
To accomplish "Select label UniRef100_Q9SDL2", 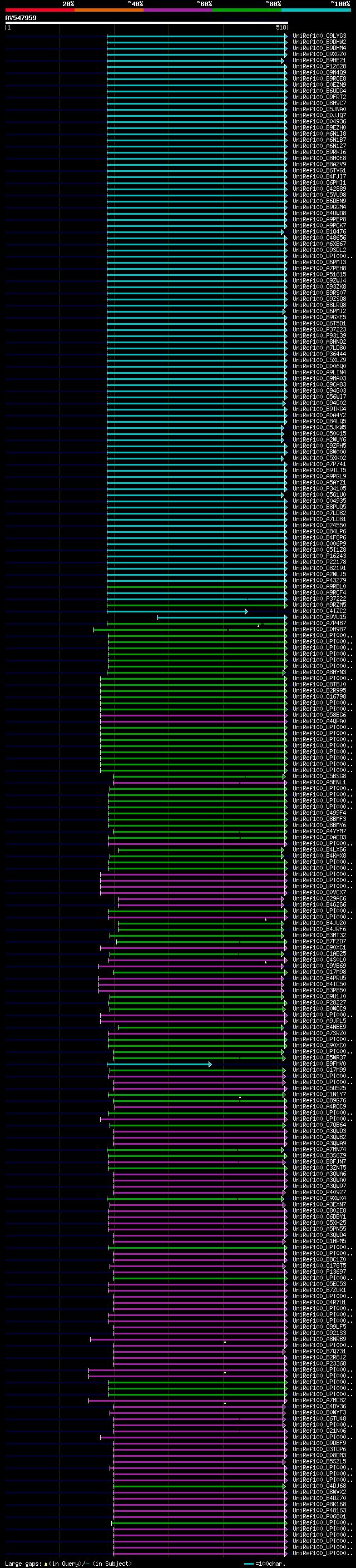I will point(319,250).
